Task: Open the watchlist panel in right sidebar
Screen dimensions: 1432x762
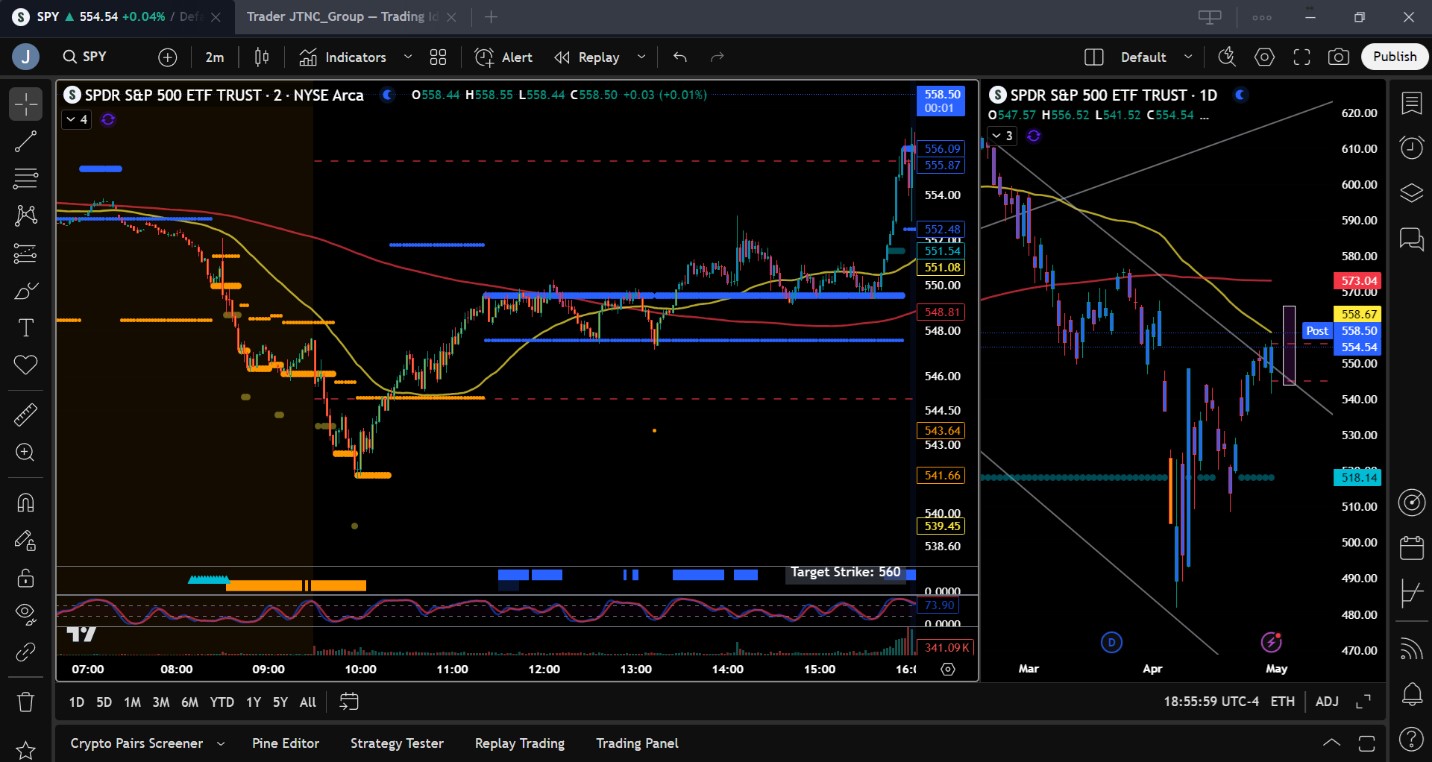Action: pyautogui.click(x=1412, y=103)
